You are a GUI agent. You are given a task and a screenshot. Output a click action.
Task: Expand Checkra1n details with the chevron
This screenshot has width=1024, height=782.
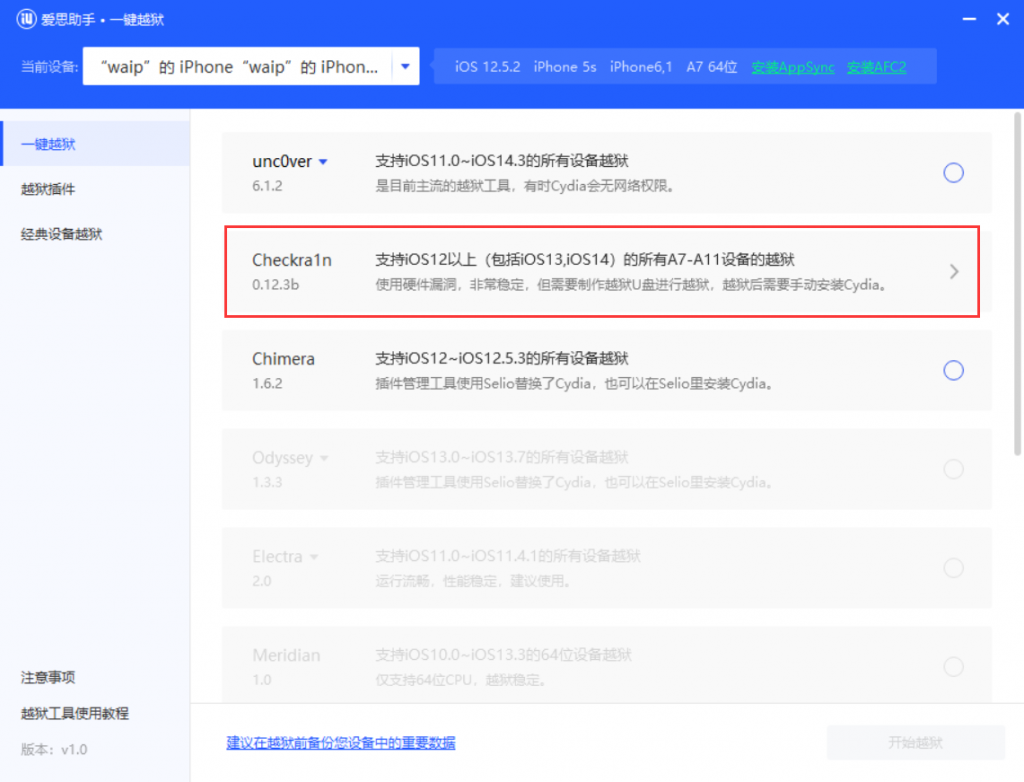tap(955, 271)
